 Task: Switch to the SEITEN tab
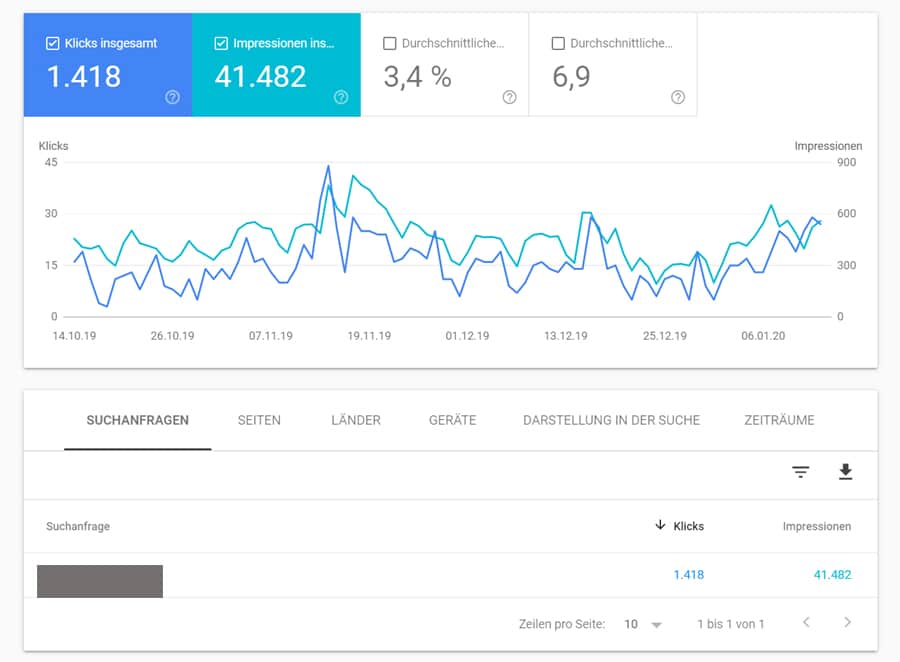tap(259, 420)
